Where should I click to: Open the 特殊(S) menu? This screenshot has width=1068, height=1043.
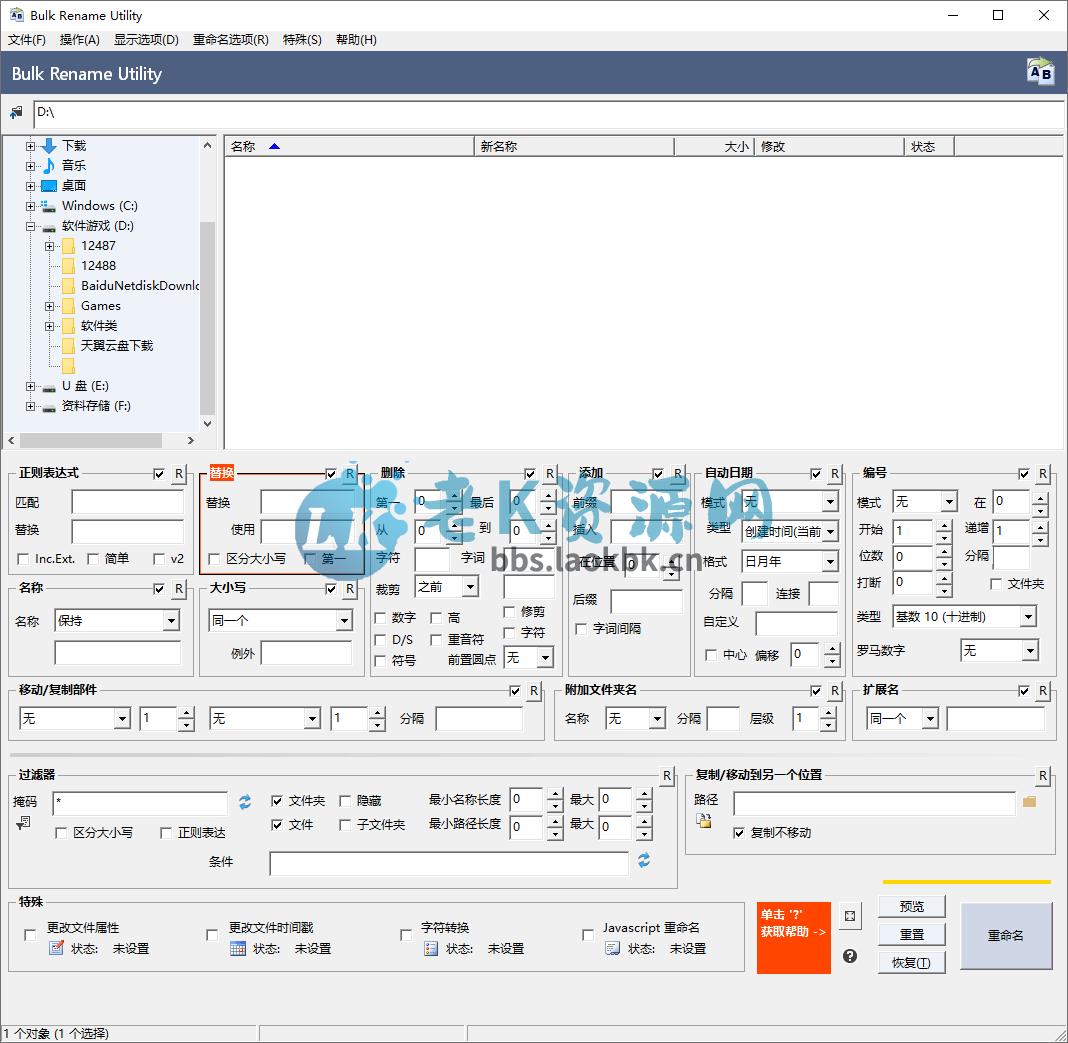pos(302,40)
